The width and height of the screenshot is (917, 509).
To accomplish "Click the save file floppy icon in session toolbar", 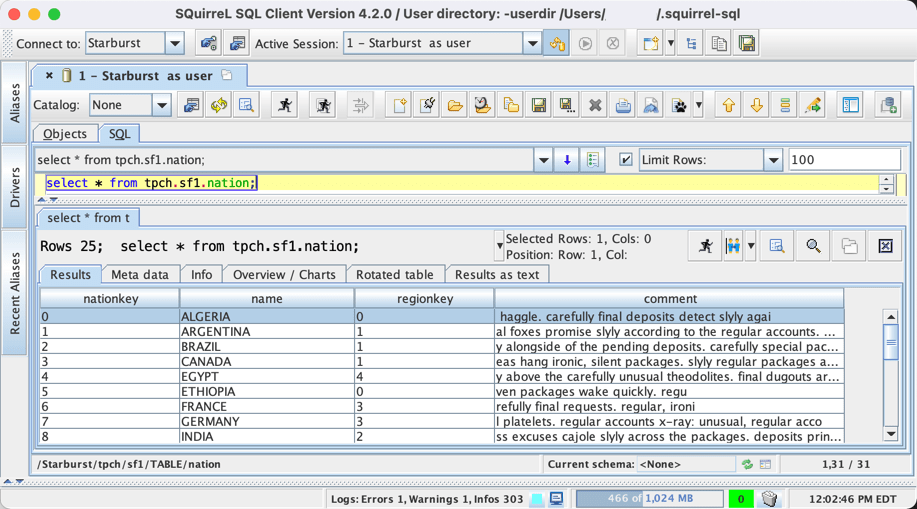I will click(x=539, y=105).
